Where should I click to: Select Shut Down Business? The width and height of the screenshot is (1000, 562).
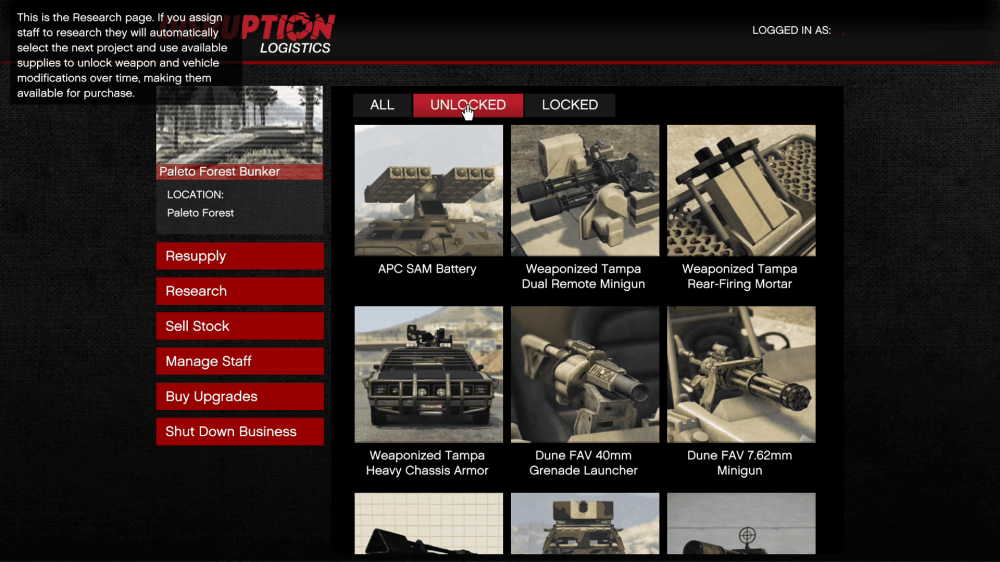240,431
